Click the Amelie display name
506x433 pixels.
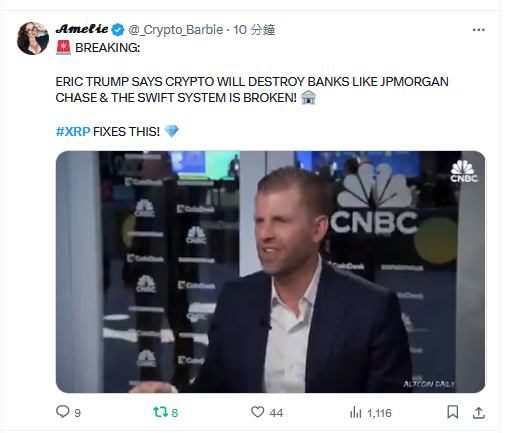tap(82, 29)
